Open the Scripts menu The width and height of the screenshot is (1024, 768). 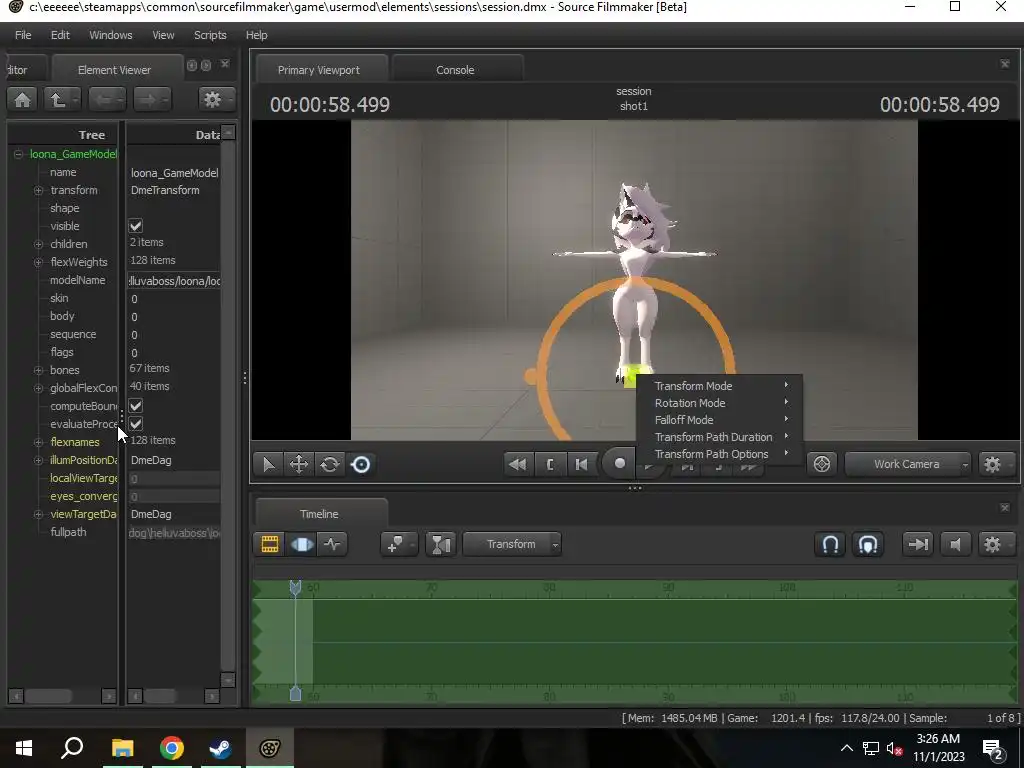tap(210, 35)
